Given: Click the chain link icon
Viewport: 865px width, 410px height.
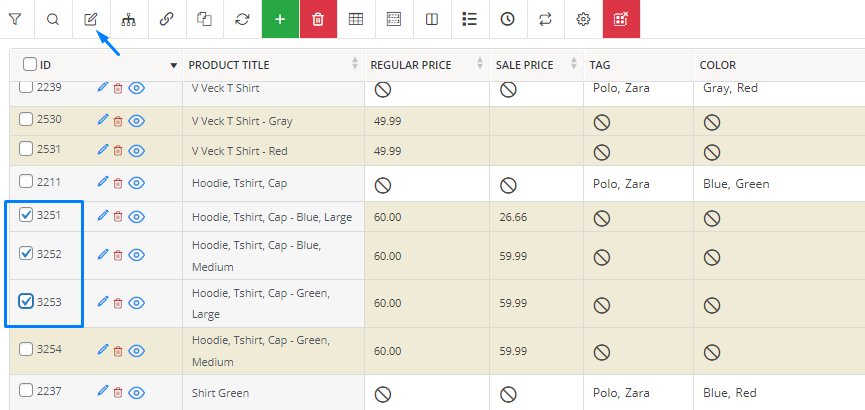Looking at the screenshot, I should point(167,19).
